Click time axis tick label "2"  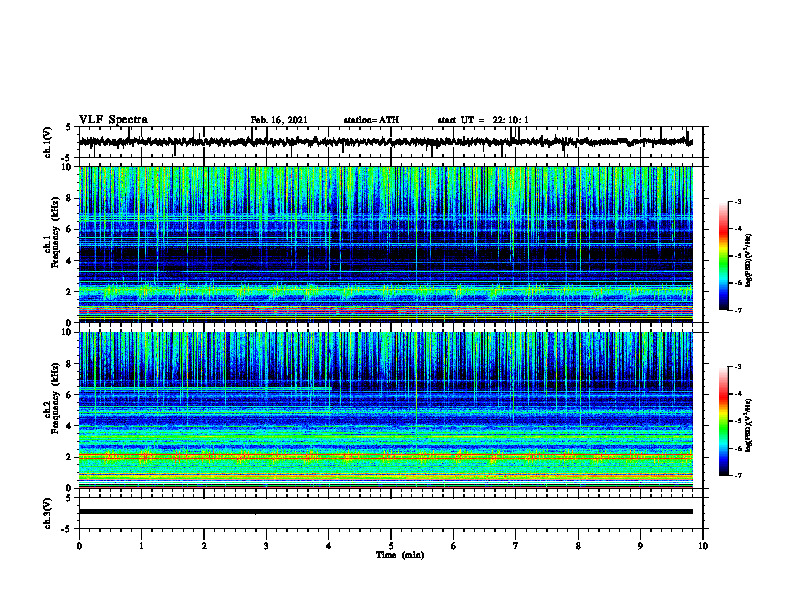(x=204, y=546)
